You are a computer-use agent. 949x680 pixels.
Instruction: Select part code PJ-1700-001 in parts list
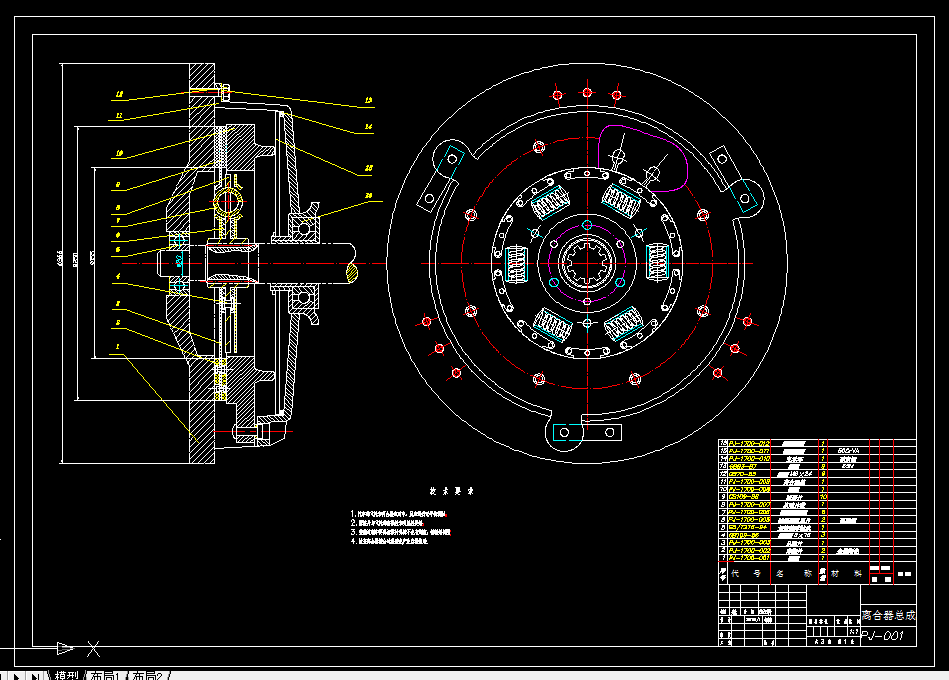pyautogui.click(x=749, y=558)
